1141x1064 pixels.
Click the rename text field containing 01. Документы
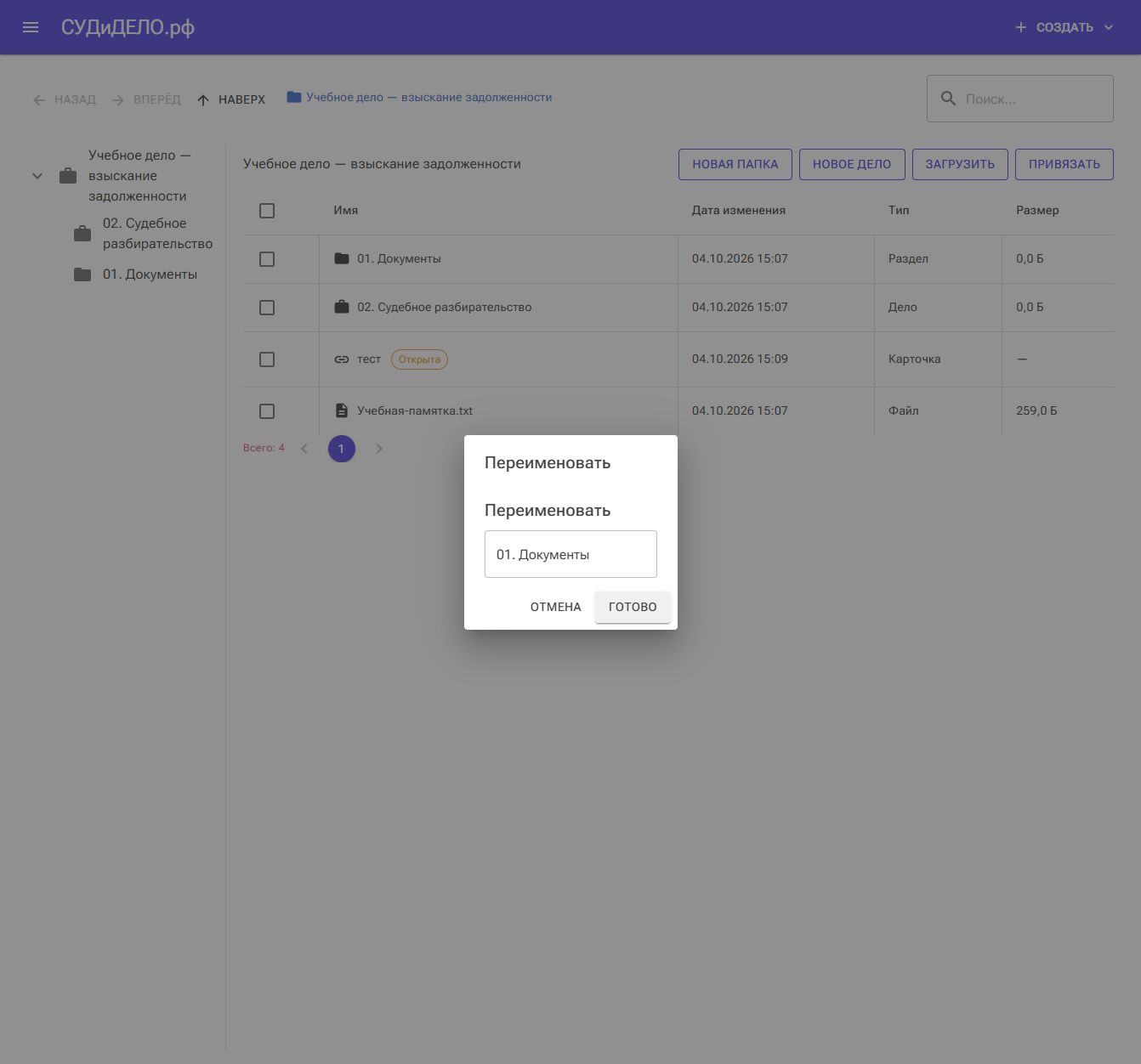coord(570,554)
